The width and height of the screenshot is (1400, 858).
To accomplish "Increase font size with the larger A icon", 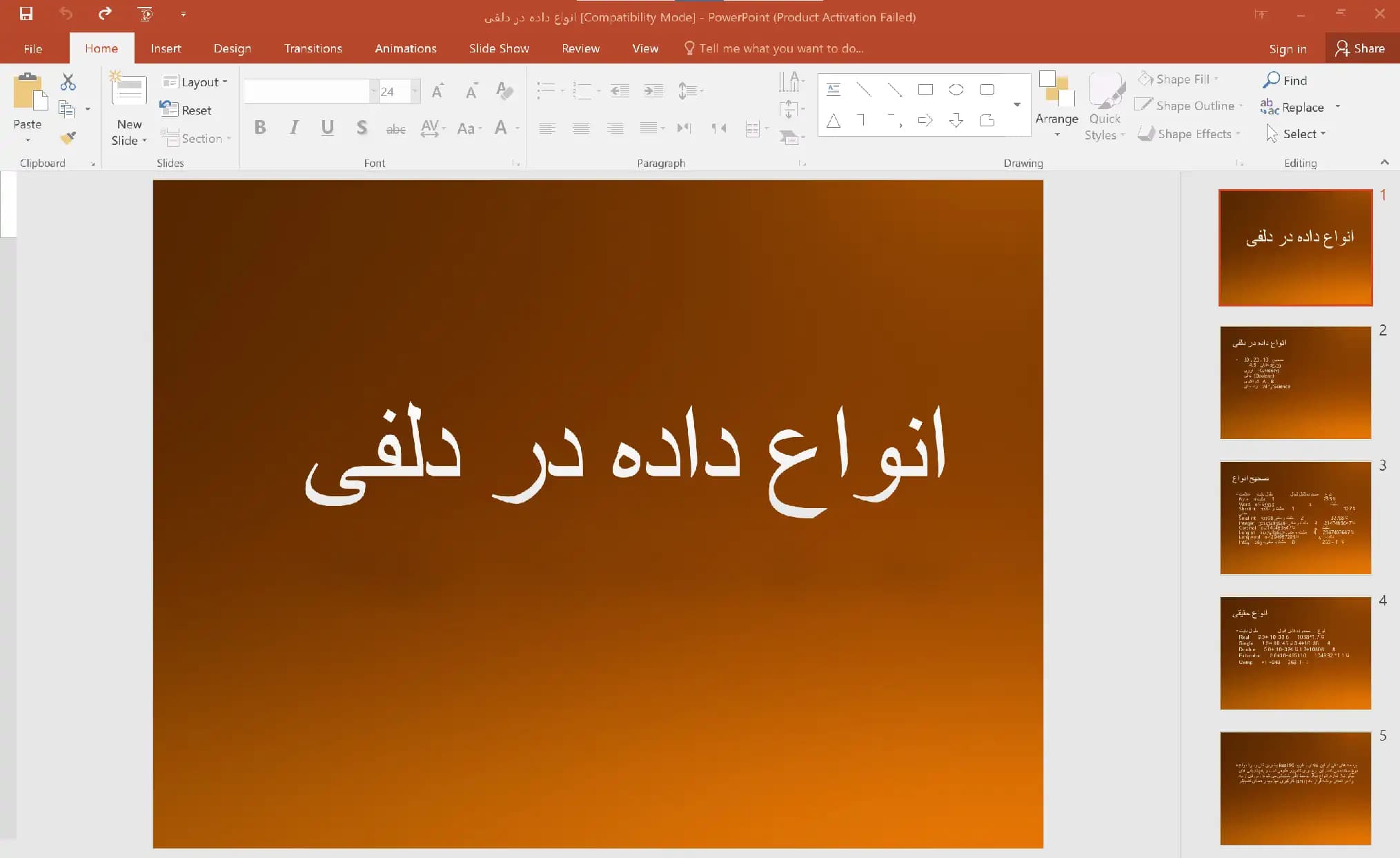I will [437, 90].
